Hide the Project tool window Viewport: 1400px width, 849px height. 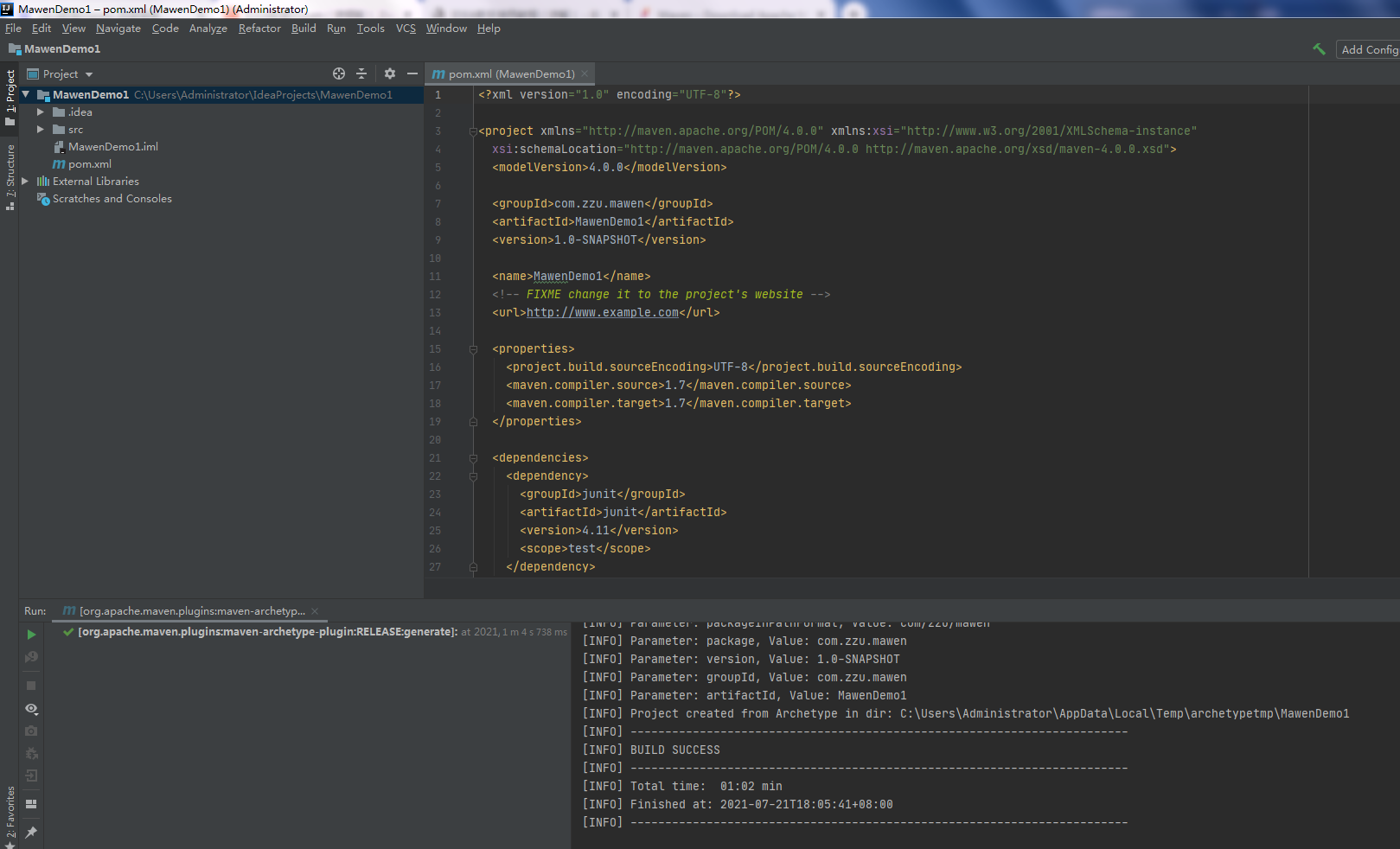412,73
